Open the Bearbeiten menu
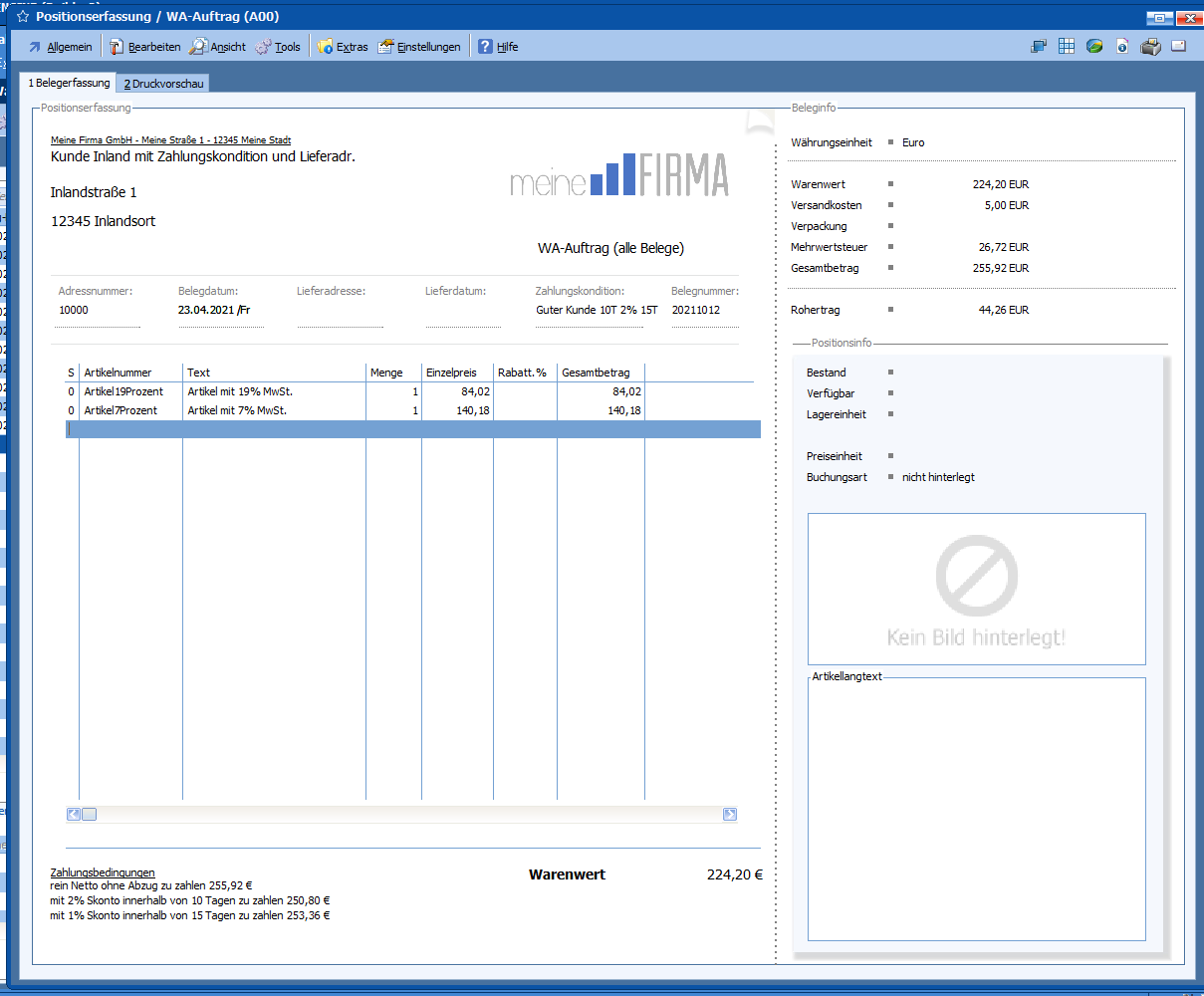 click(144, 47)
